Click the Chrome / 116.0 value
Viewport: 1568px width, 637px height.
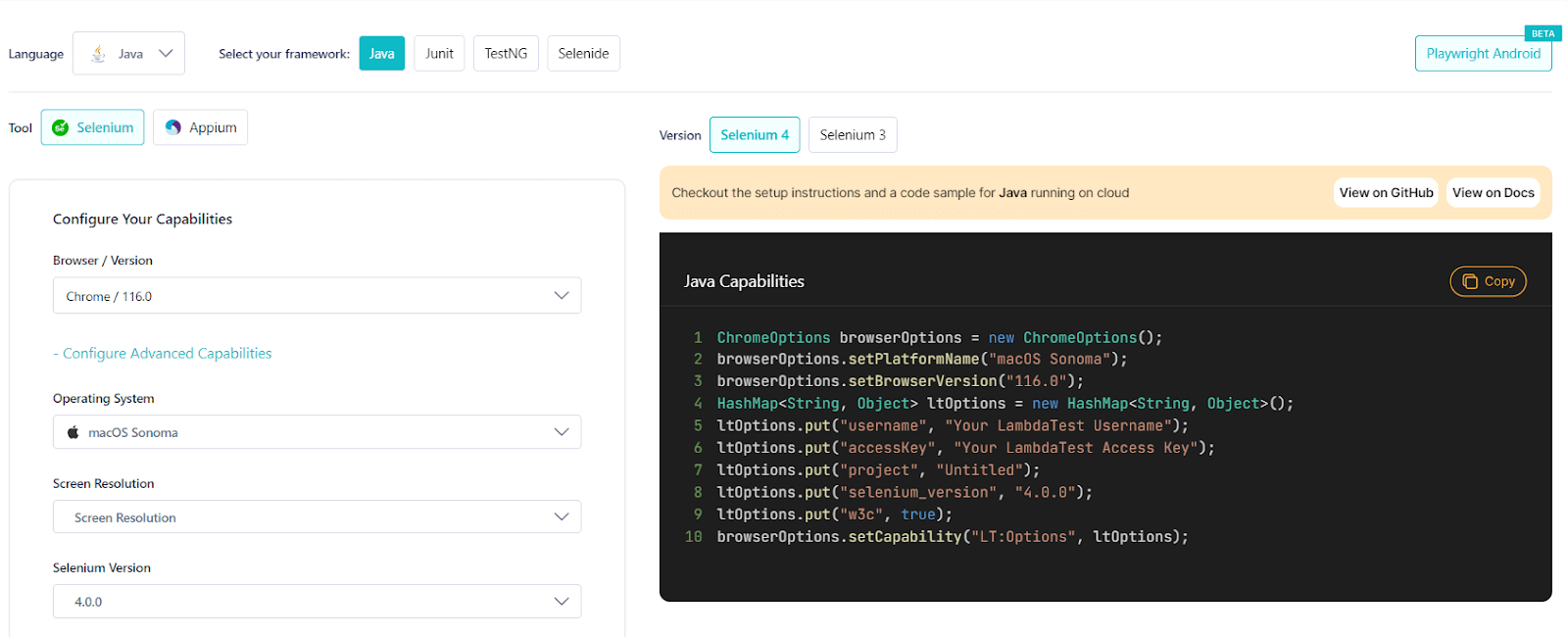109,296
